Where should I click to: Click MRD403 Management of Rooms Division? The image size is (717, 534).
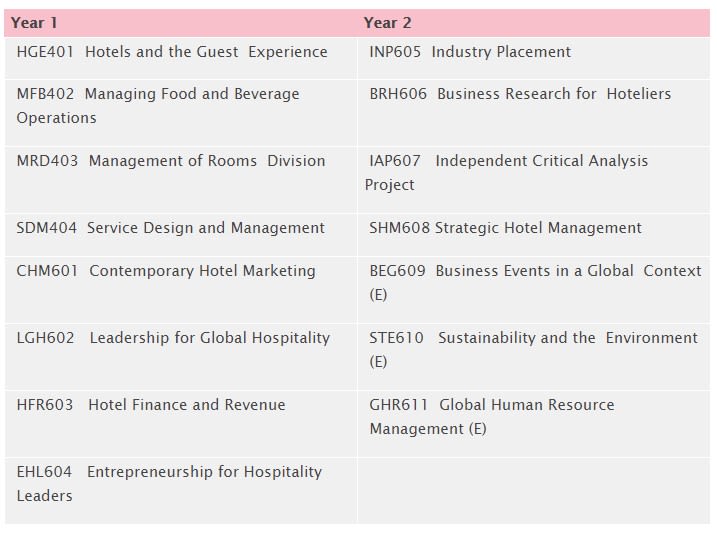(x=171, y=161)
